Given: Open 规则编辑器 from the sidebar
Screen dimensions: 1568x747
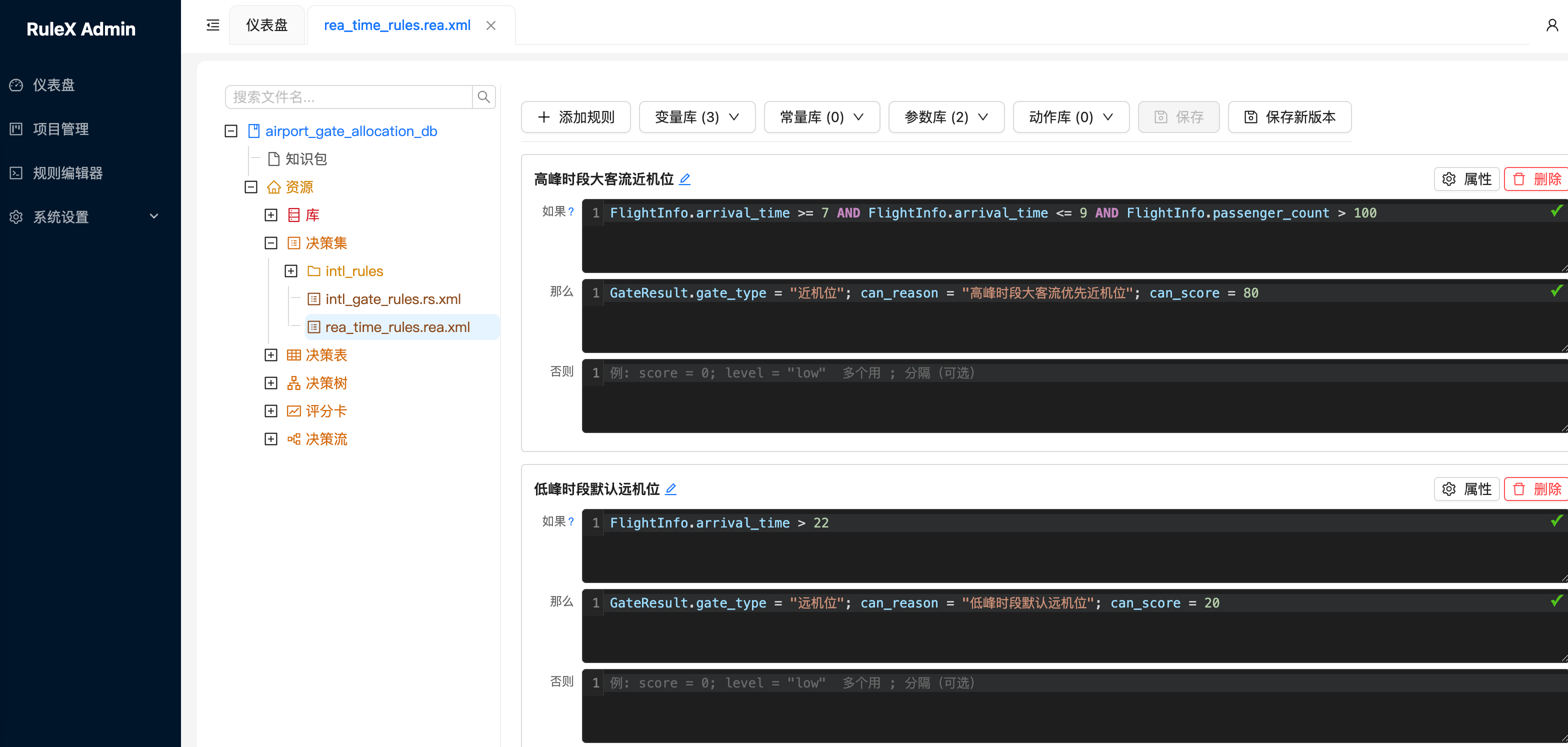Looking at the screenshot, I should [x=67, y=173].
